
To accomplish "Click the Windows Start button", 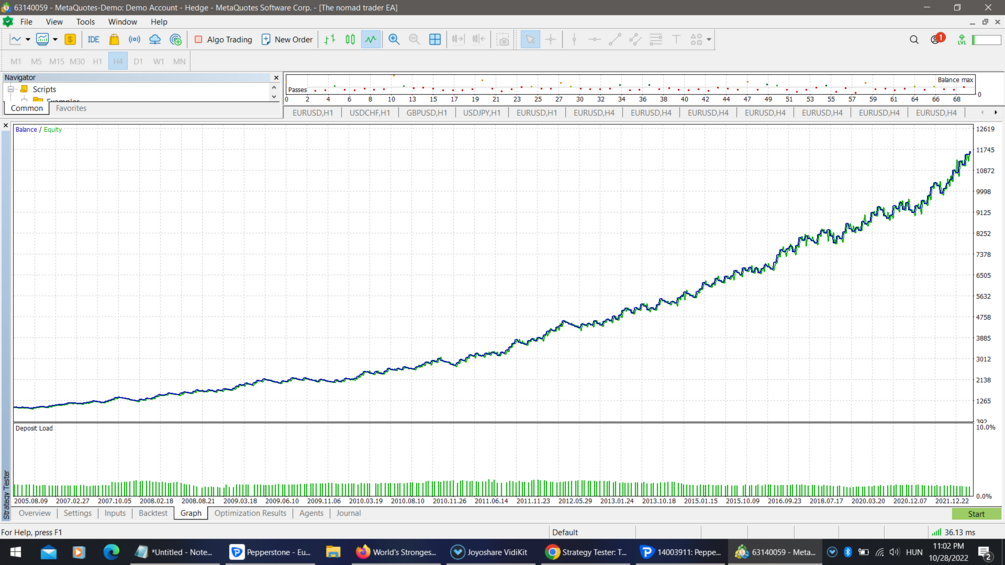I will pyautogui.click(x=15, y=552).
